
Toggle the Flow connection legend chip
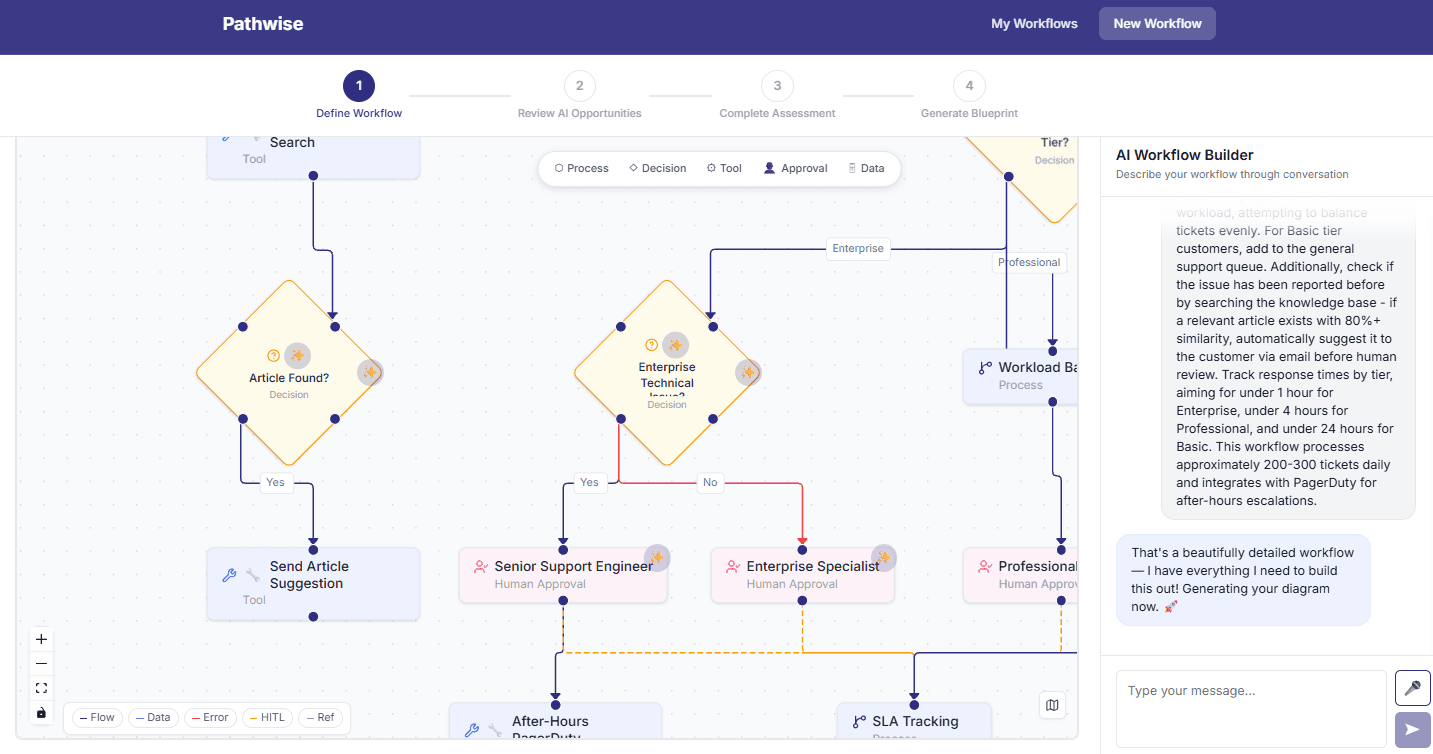click(x=96, y=717)
